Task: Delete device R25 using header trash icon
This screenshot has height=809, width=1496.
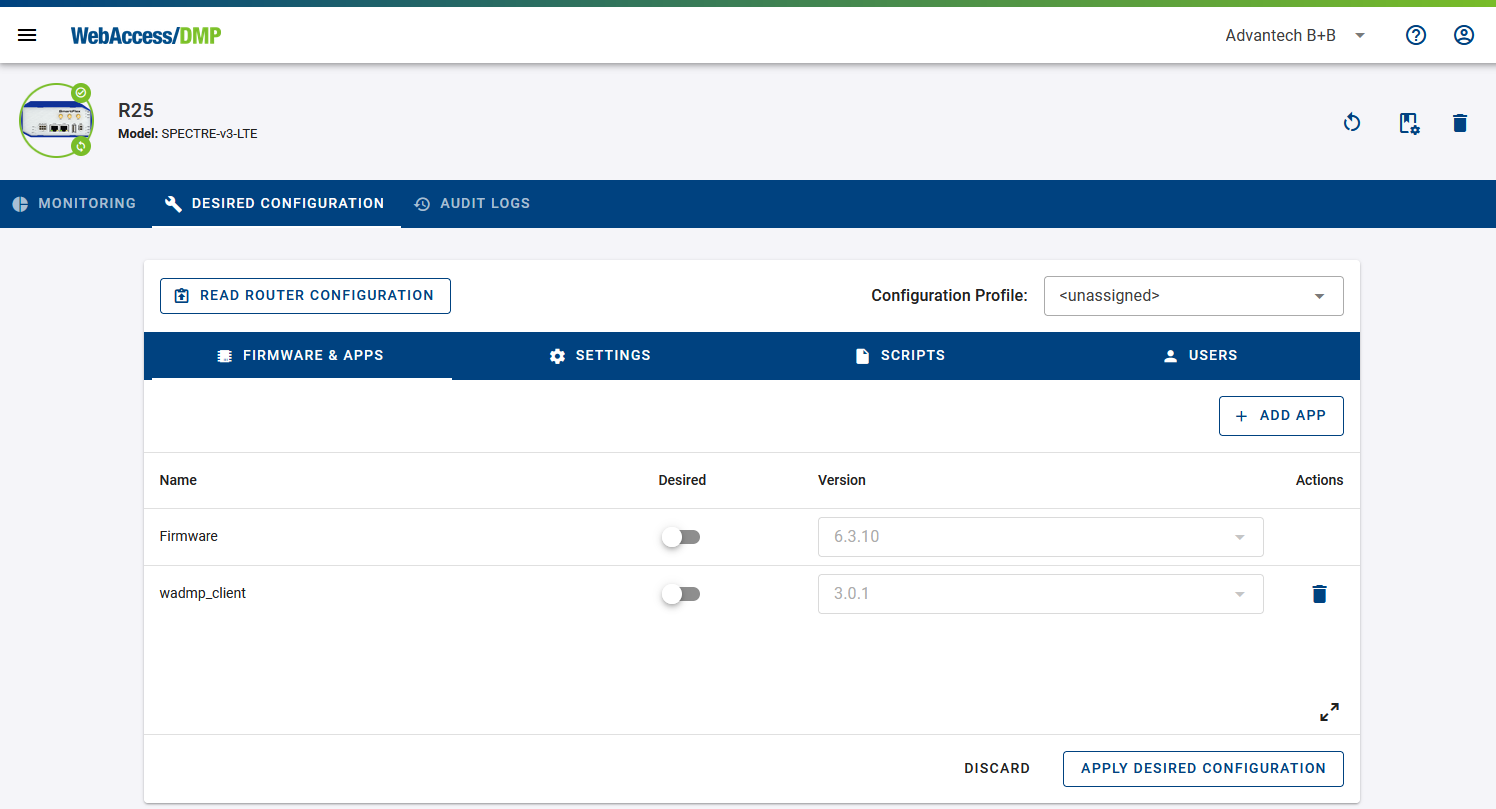Action: click(x=1460, y=123)
